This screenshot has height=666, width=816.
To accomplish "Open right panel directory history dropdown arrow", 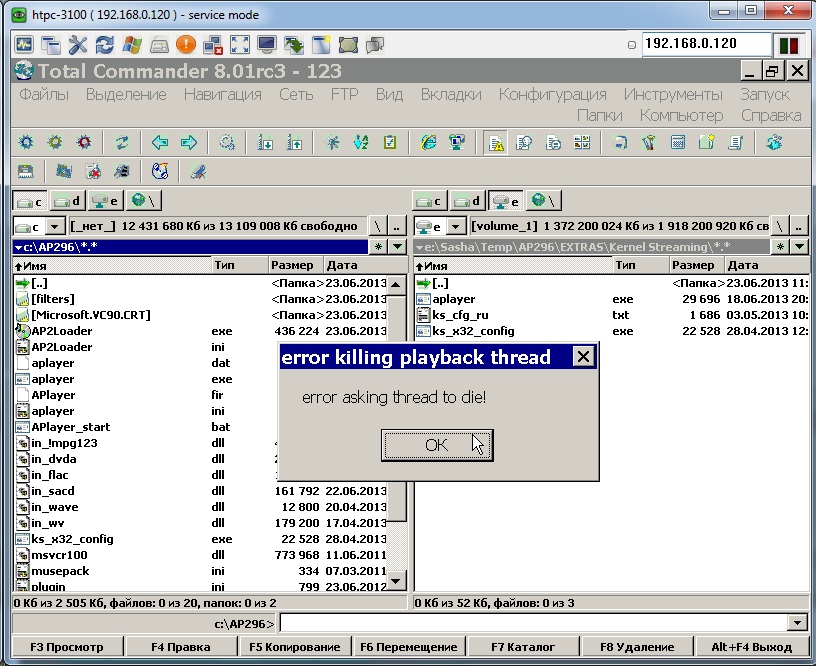I will pyautogui.click(x=799, y=247).
